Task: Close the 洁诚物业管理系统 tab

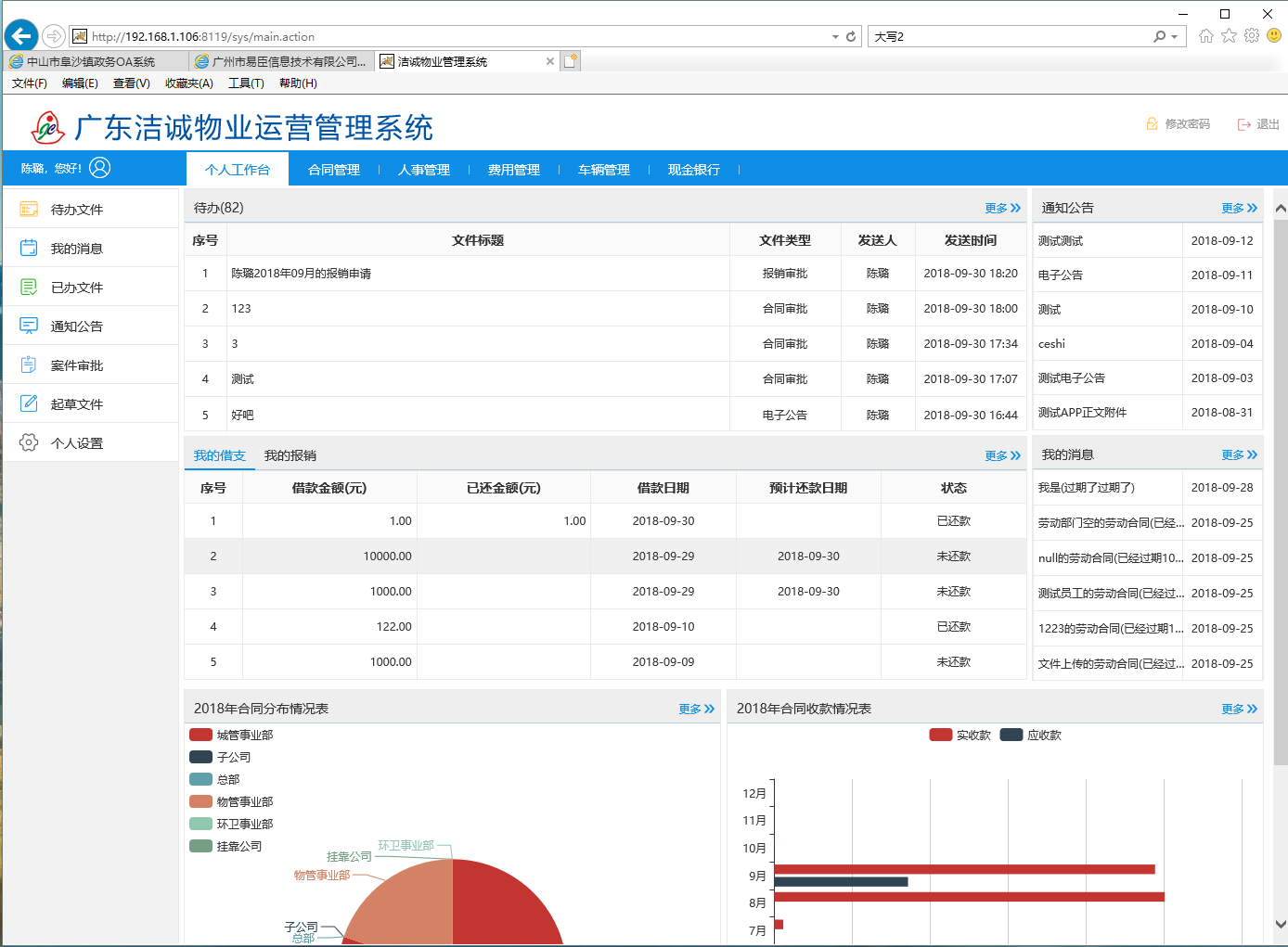Action: click(550, 61)
